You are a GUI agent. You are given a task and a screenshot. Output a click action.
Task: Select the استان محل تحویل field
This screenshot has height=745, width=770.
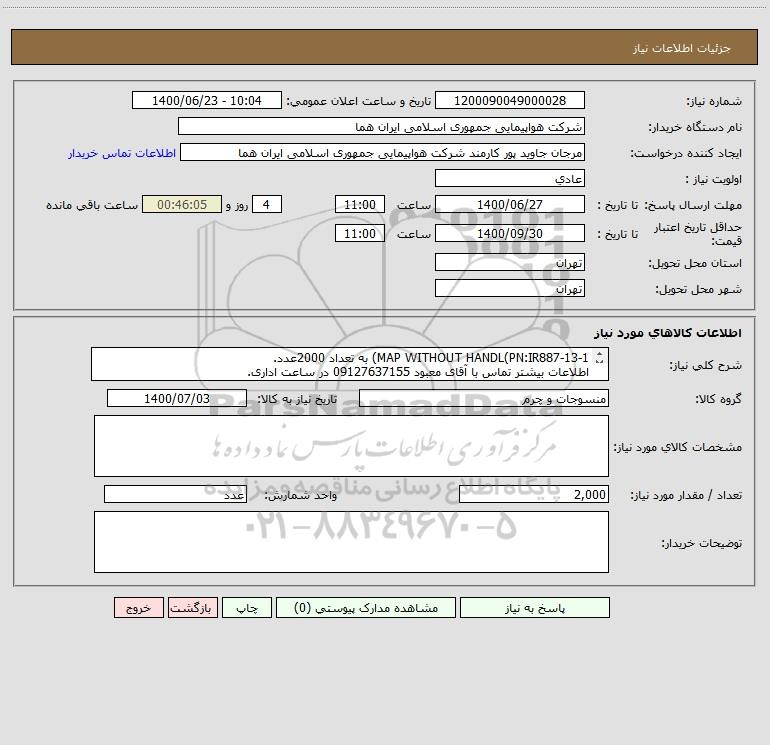[x=510, y=263]
